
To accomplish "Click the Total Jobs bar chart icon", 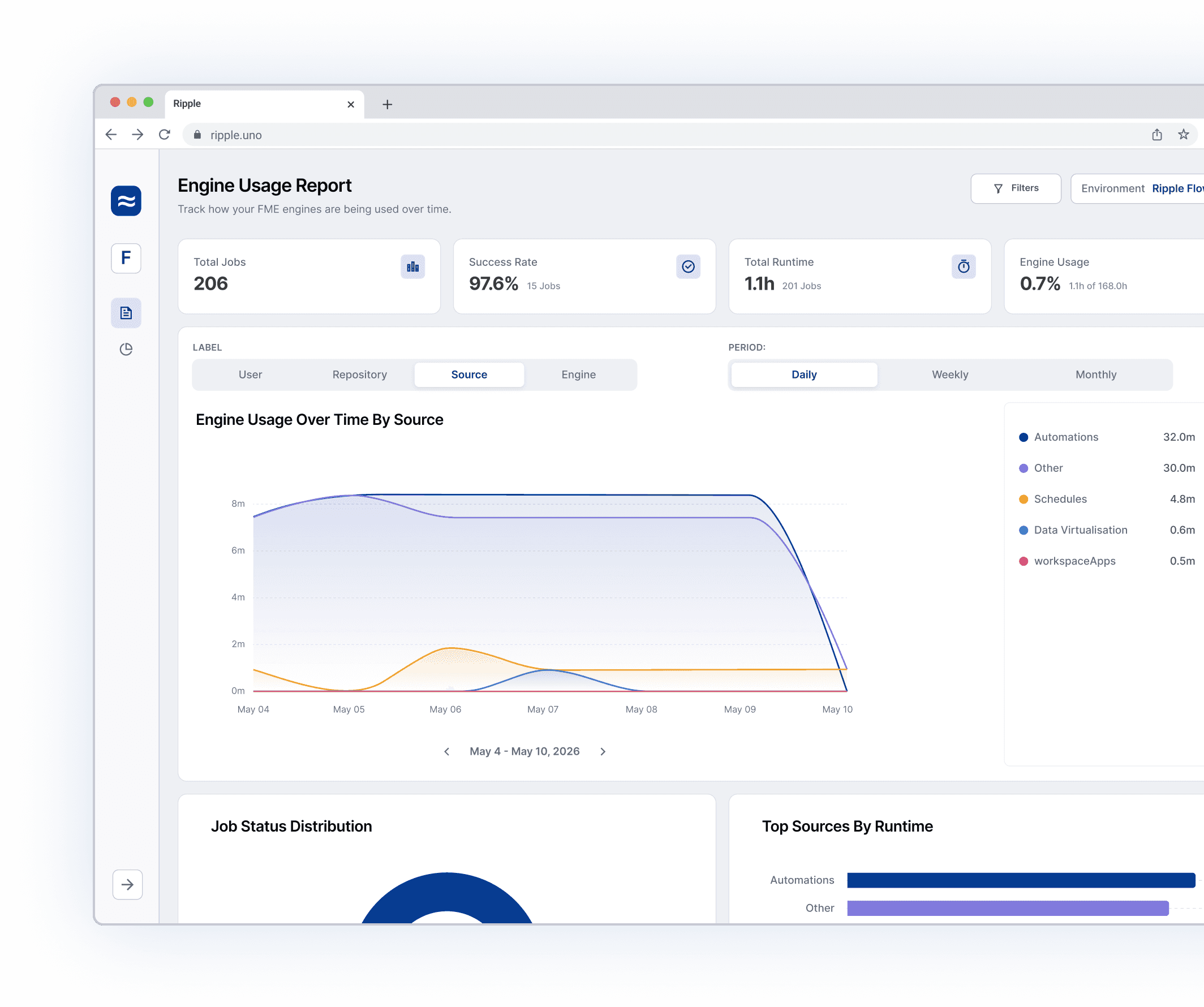I will point(413,266).
